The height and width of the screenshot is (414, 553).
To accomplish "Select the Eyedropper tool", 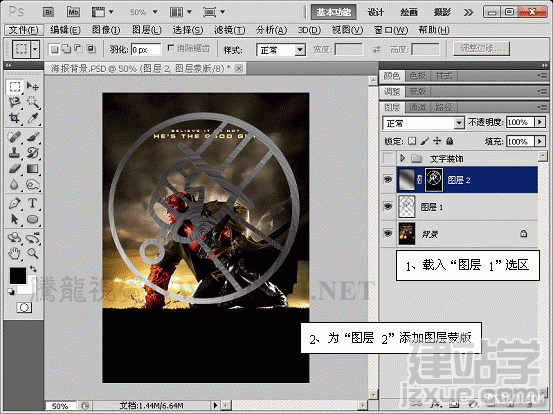I will point(32,118).
